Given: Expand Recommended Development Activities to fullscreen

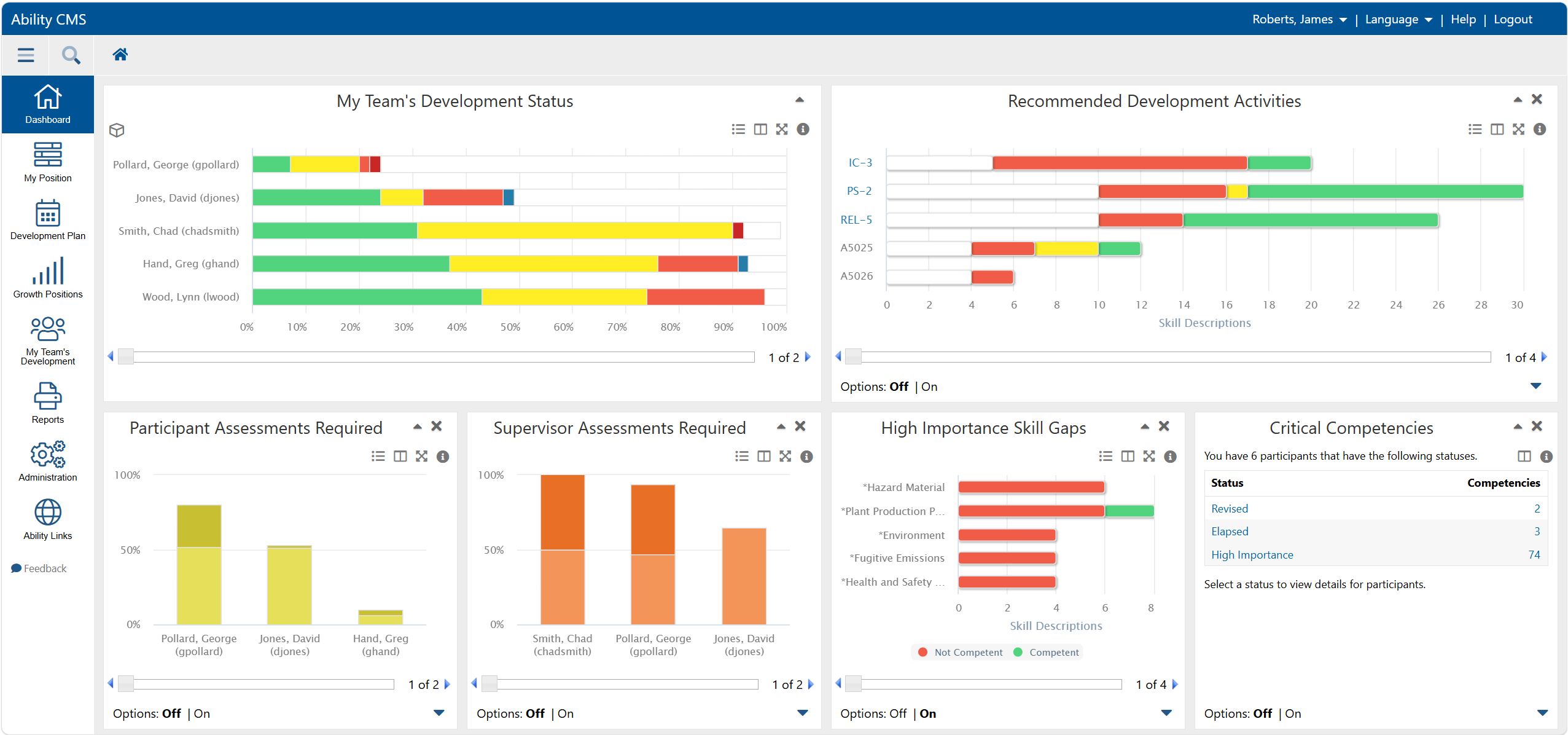Looking at the screenshot, I should pyautogui.click(x=1519, y=129).
